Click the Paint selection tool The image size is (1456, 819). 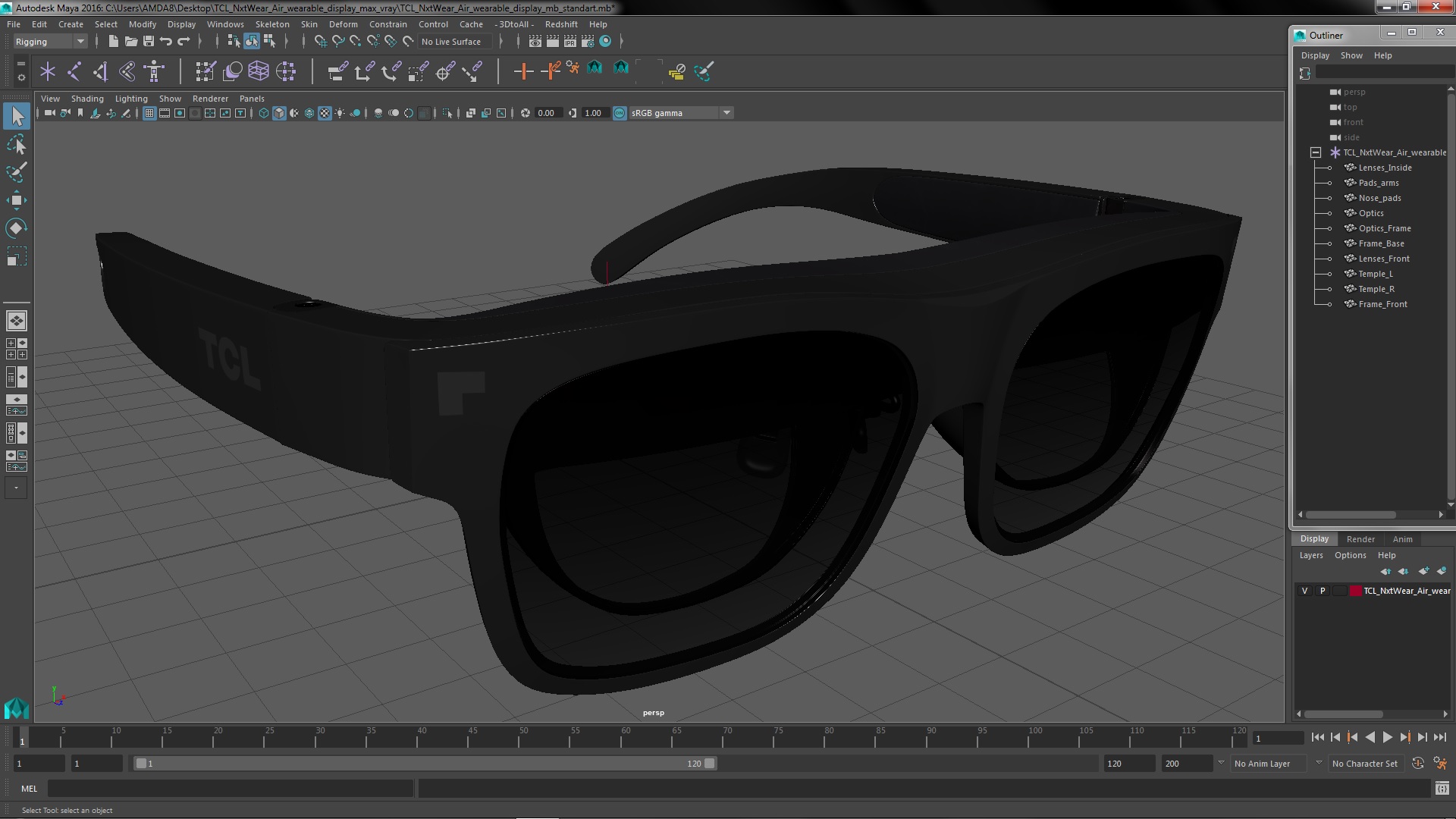(x=16, y=172)
